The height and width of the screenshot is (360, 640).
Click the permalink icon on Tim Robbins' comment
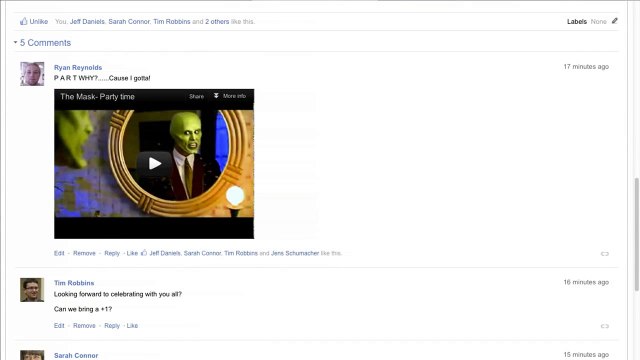(x=604, y=326)
